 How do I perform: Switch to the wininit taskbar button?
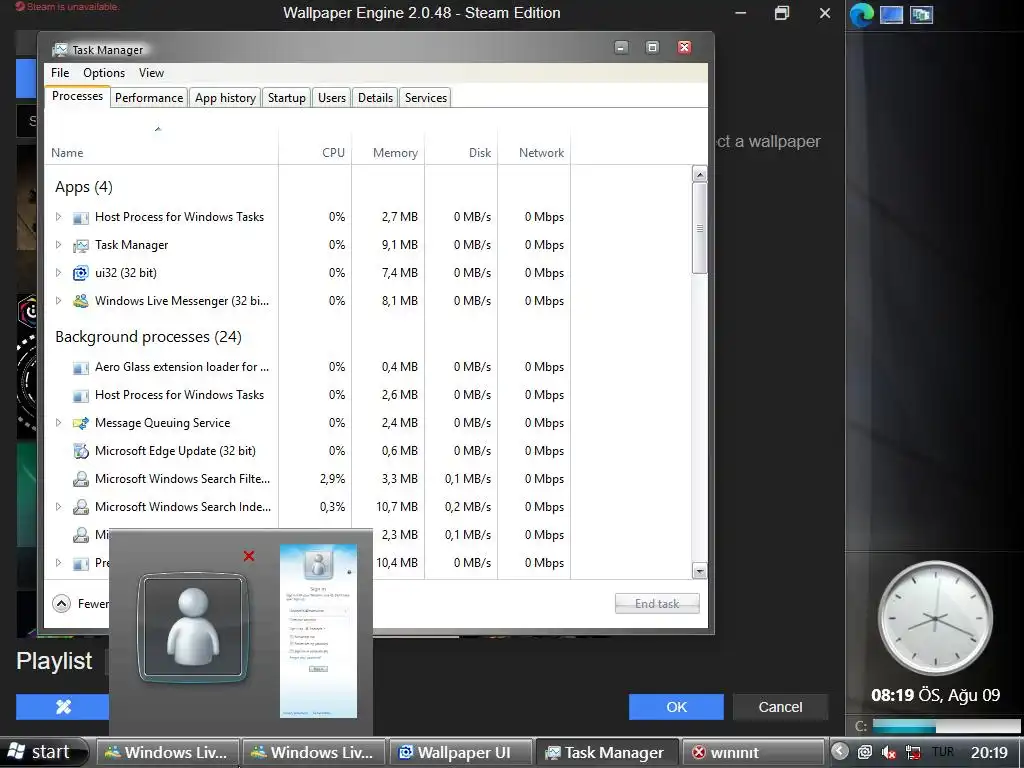(752, 752)
